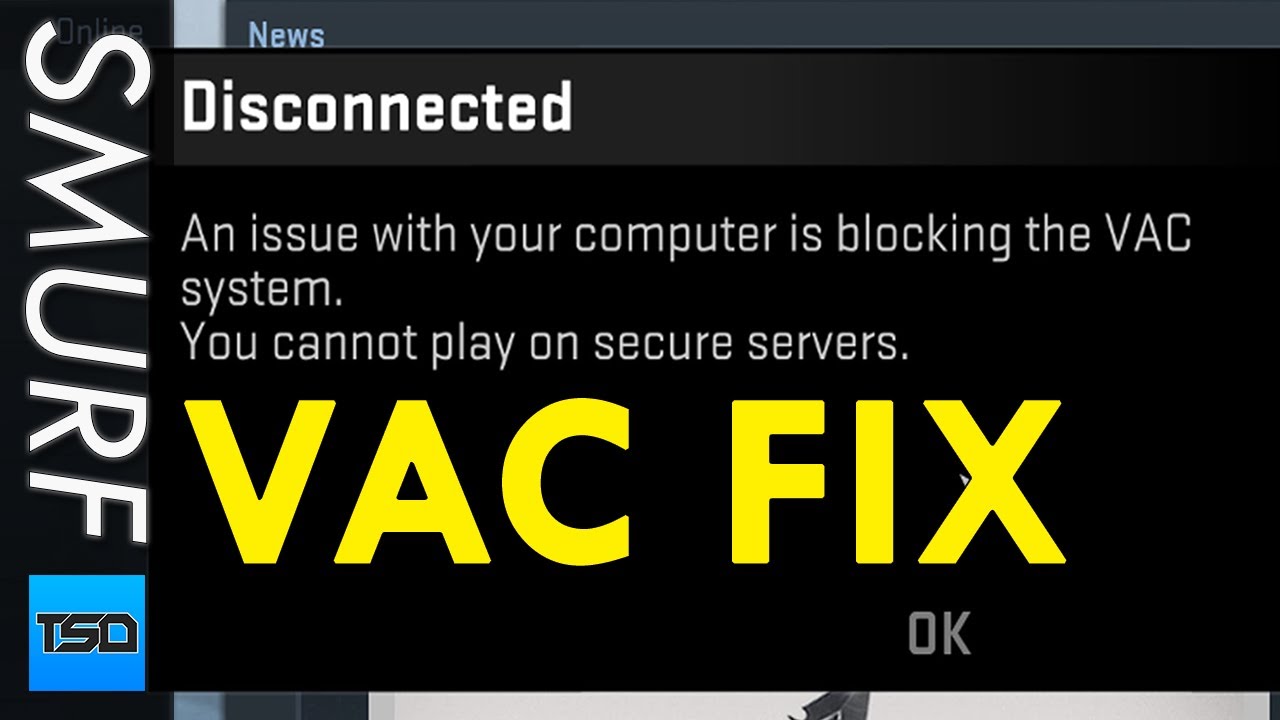Click the 'You cannot play on secure servers' text
This screenshot has width=1280, height=720.
point(545,345)
